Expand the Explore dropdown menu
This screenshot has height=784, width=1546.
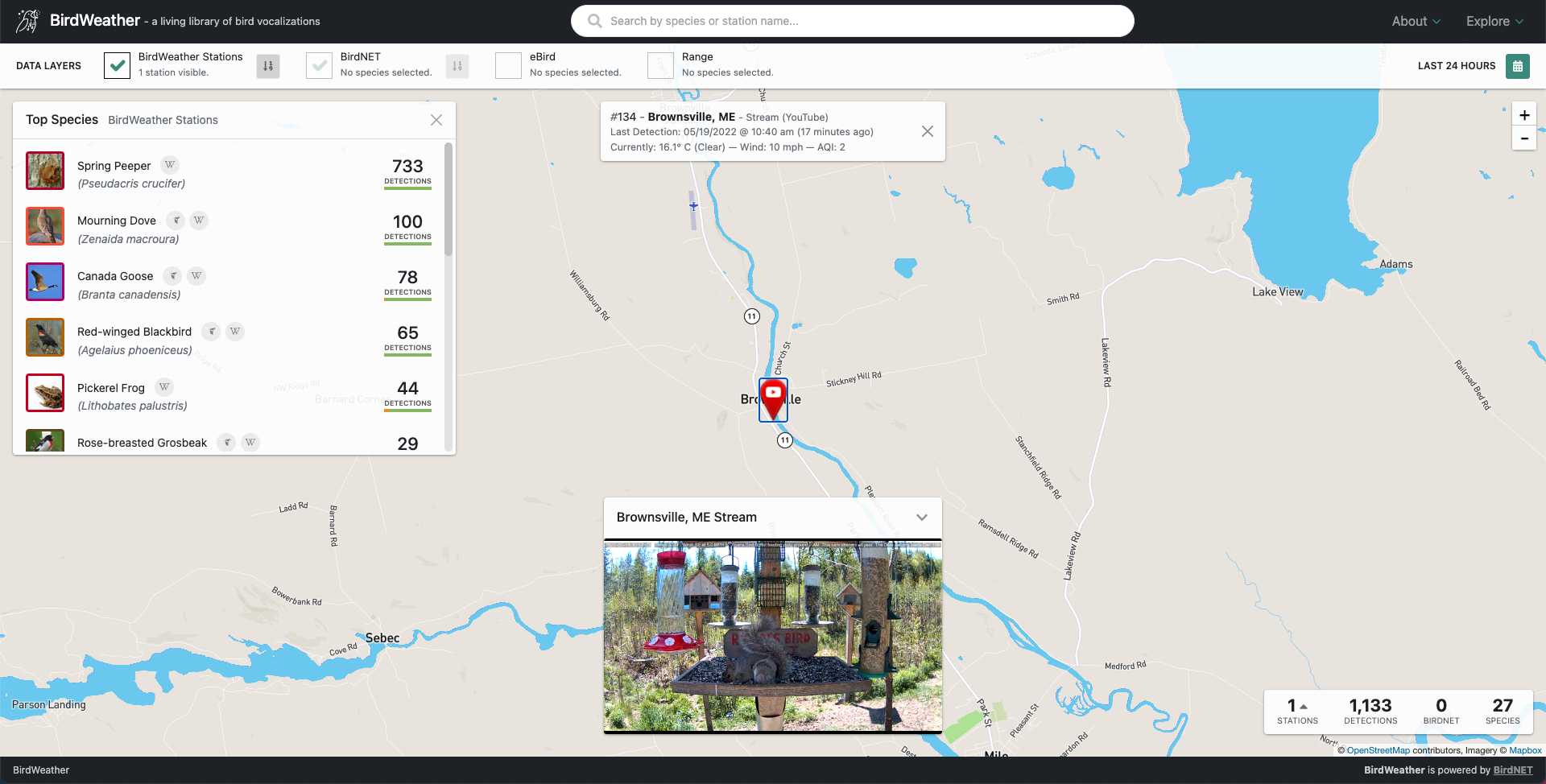pos(1494,22)
